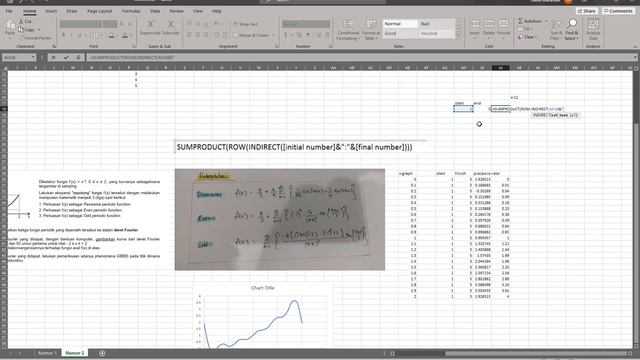This screenshot has height=360, width=640.
Task: Open the Copy options dropdown arrow
Action: click(39, 30)
